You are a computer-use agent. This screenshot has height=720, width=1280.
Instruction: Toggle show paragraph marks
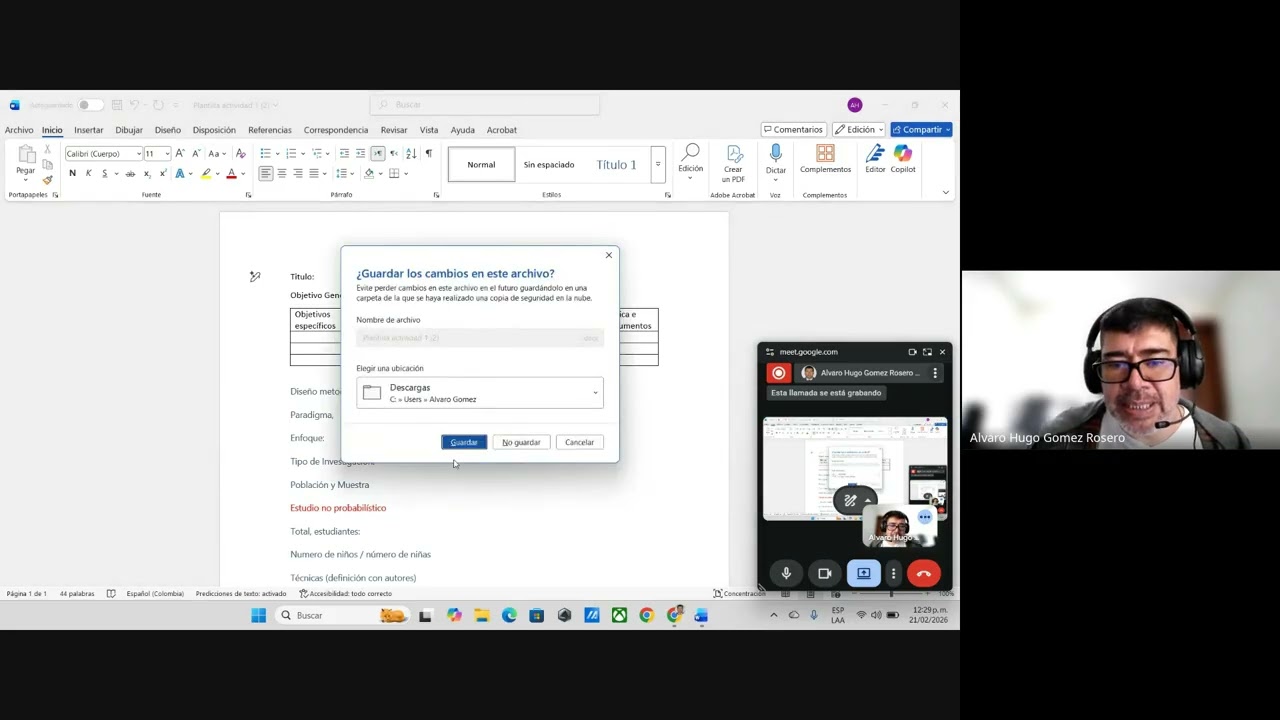click(x=428, y=154)
